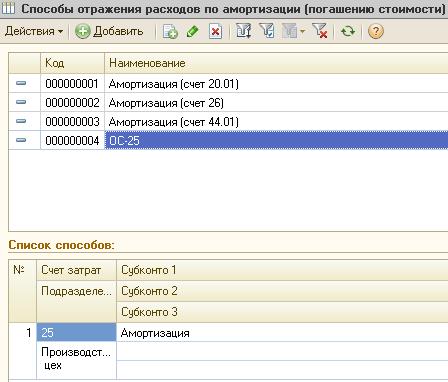Click the green pencil edit icon
This screenshot has width=448, height=382.
point(193,32)
